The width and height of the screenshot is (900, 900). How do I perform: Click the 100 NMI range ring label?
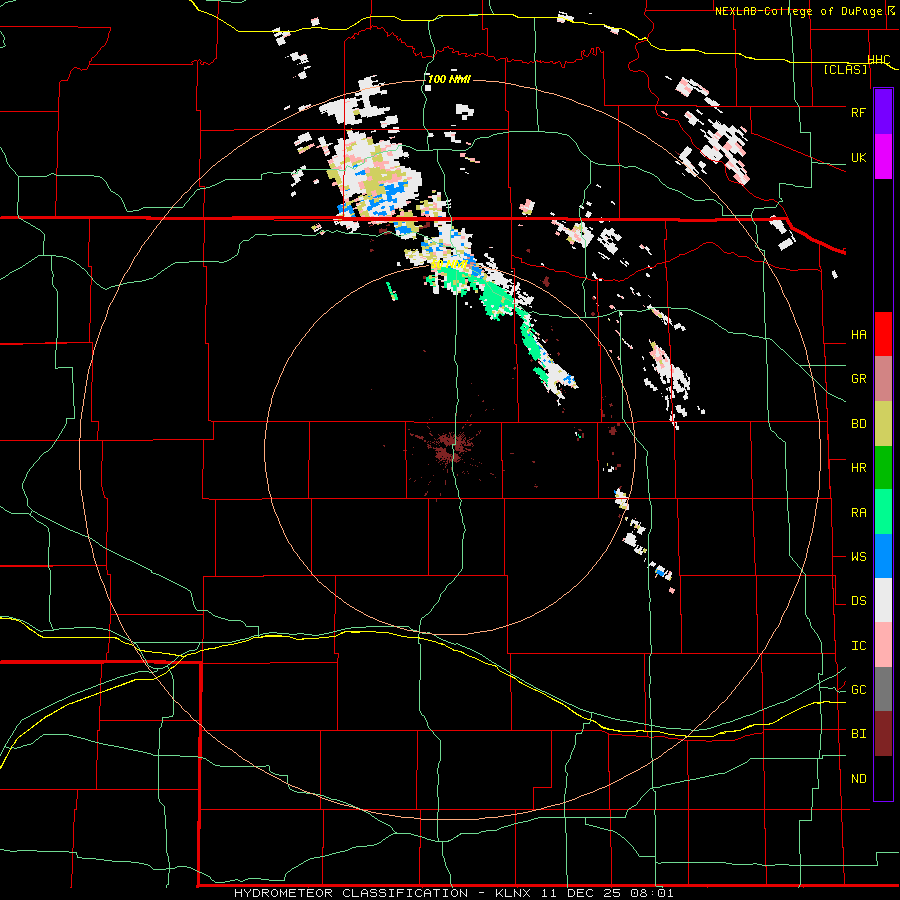pos(449,79)
